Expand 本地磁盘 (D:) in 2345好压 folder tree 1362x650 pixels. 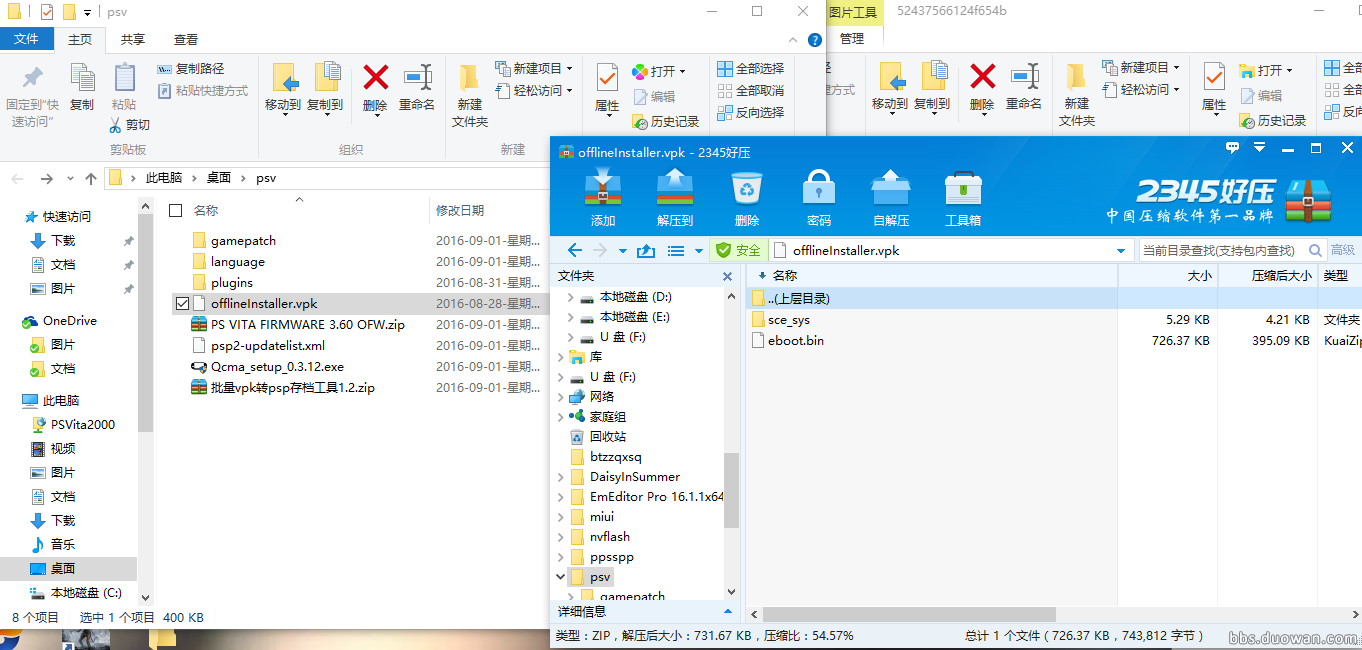click(x=571, y=297)
